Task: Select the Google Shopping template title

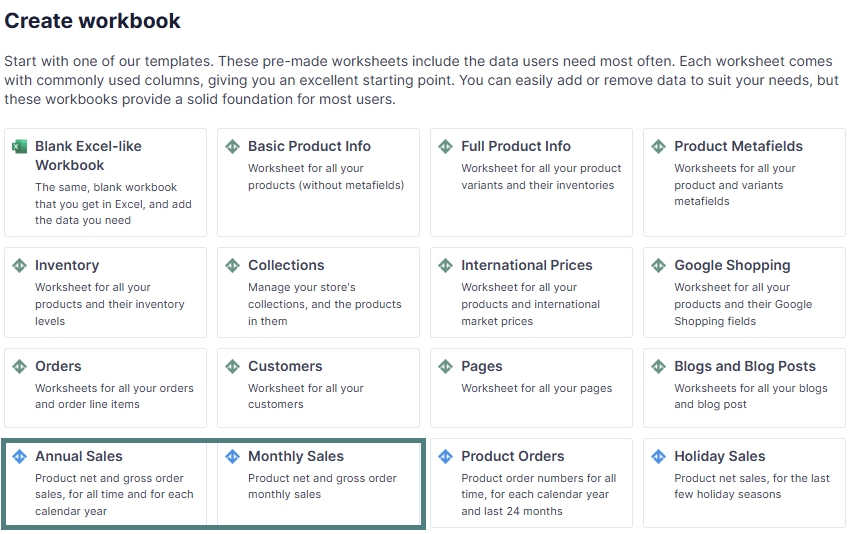Action: 732,266
